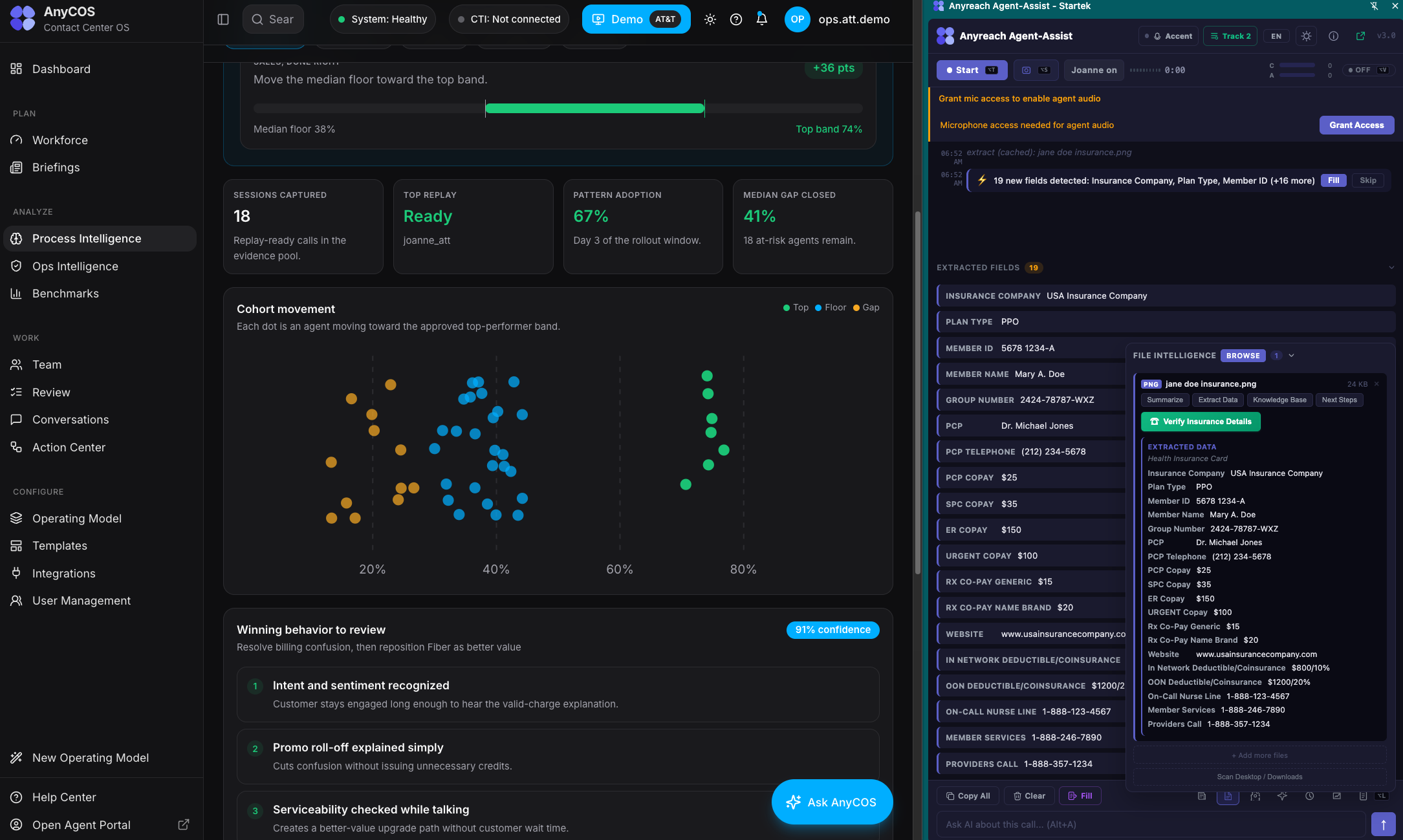Viewport: 1403px width, 840px height.
Task: Pin the Agent-Assist window
Action: point(1374,6)
